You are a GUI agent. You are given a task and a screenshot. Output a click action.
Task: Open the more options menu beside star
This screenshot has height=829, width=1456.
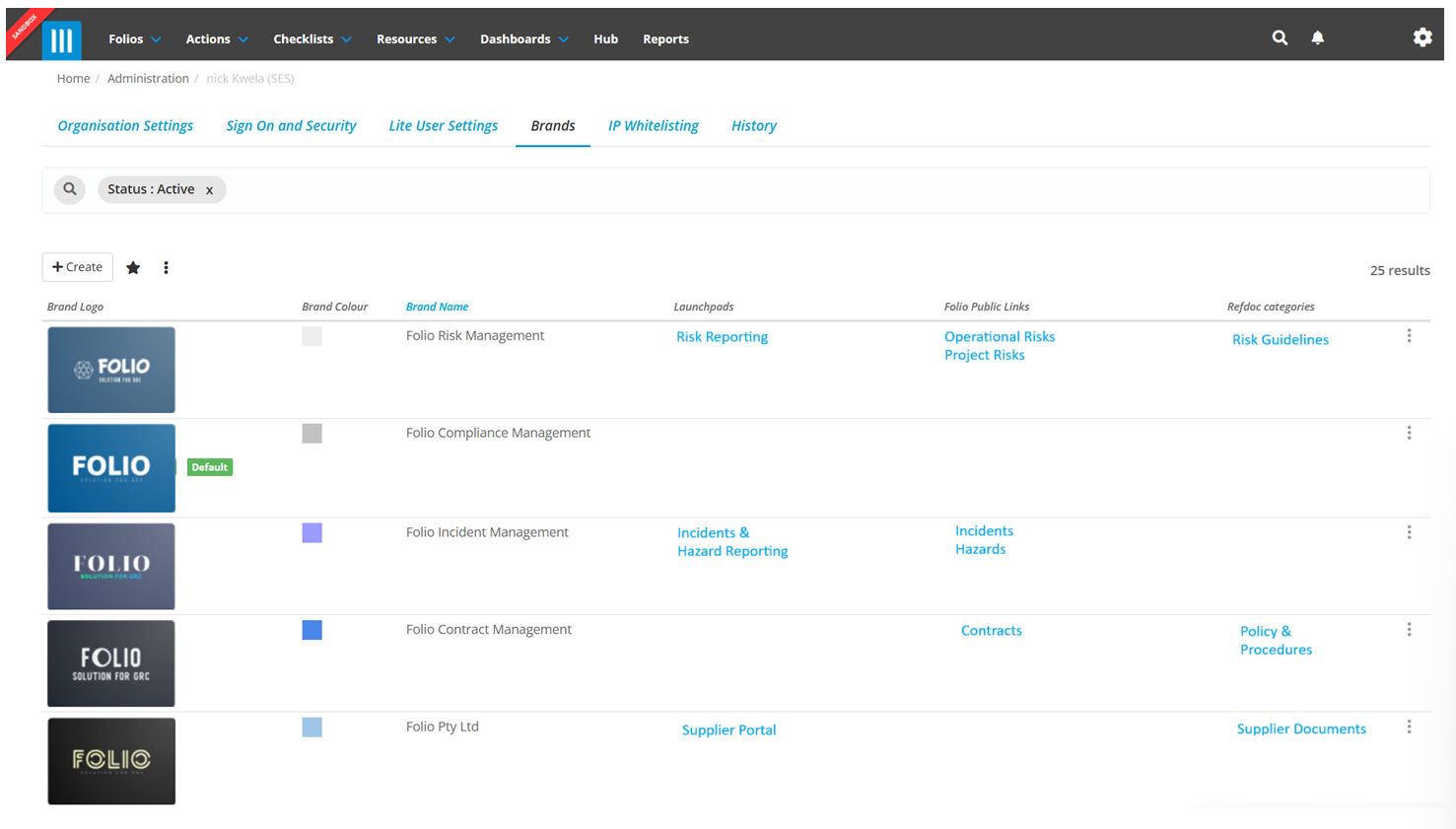coord(166,268)
